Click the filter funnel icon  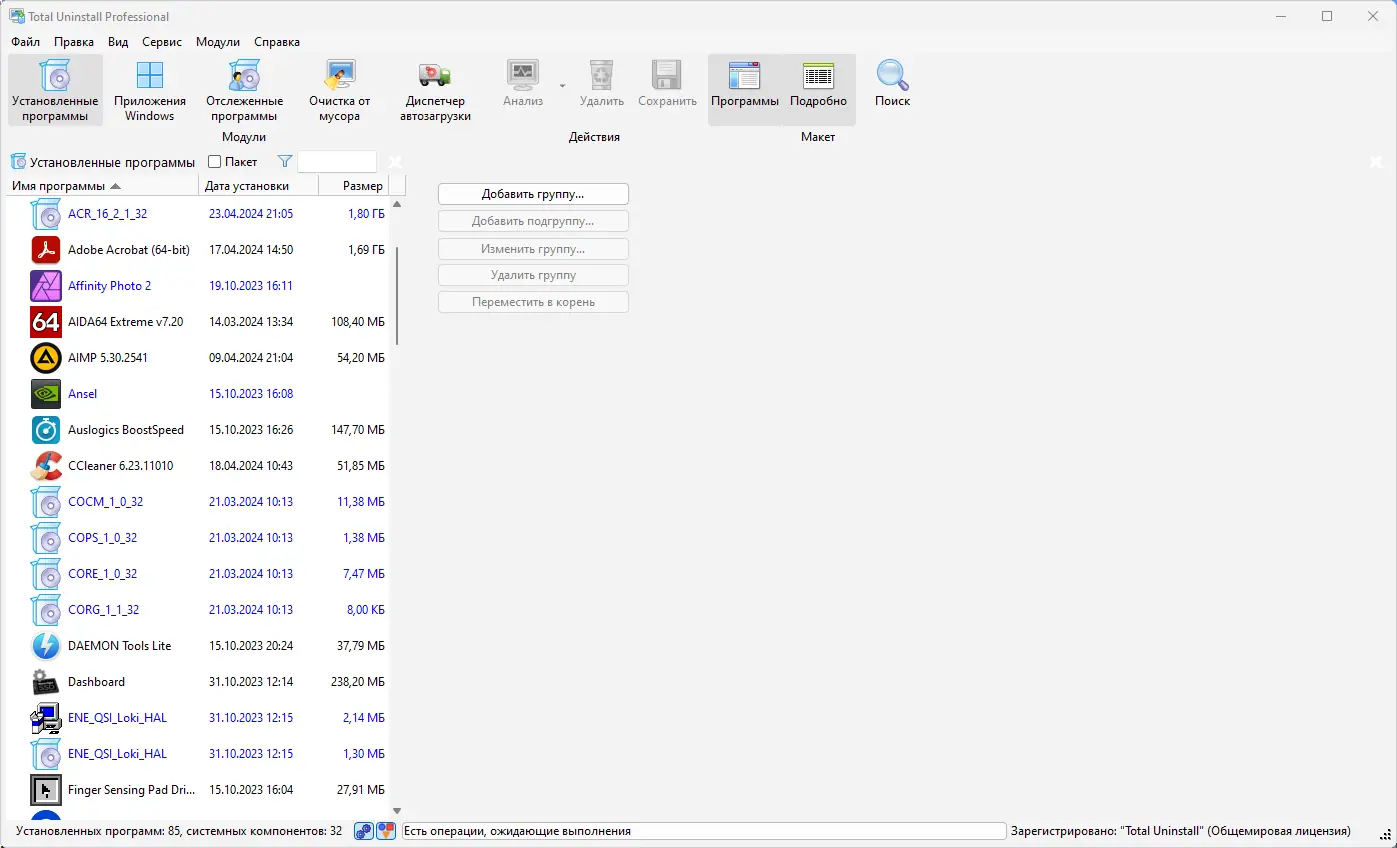[284, 161]
